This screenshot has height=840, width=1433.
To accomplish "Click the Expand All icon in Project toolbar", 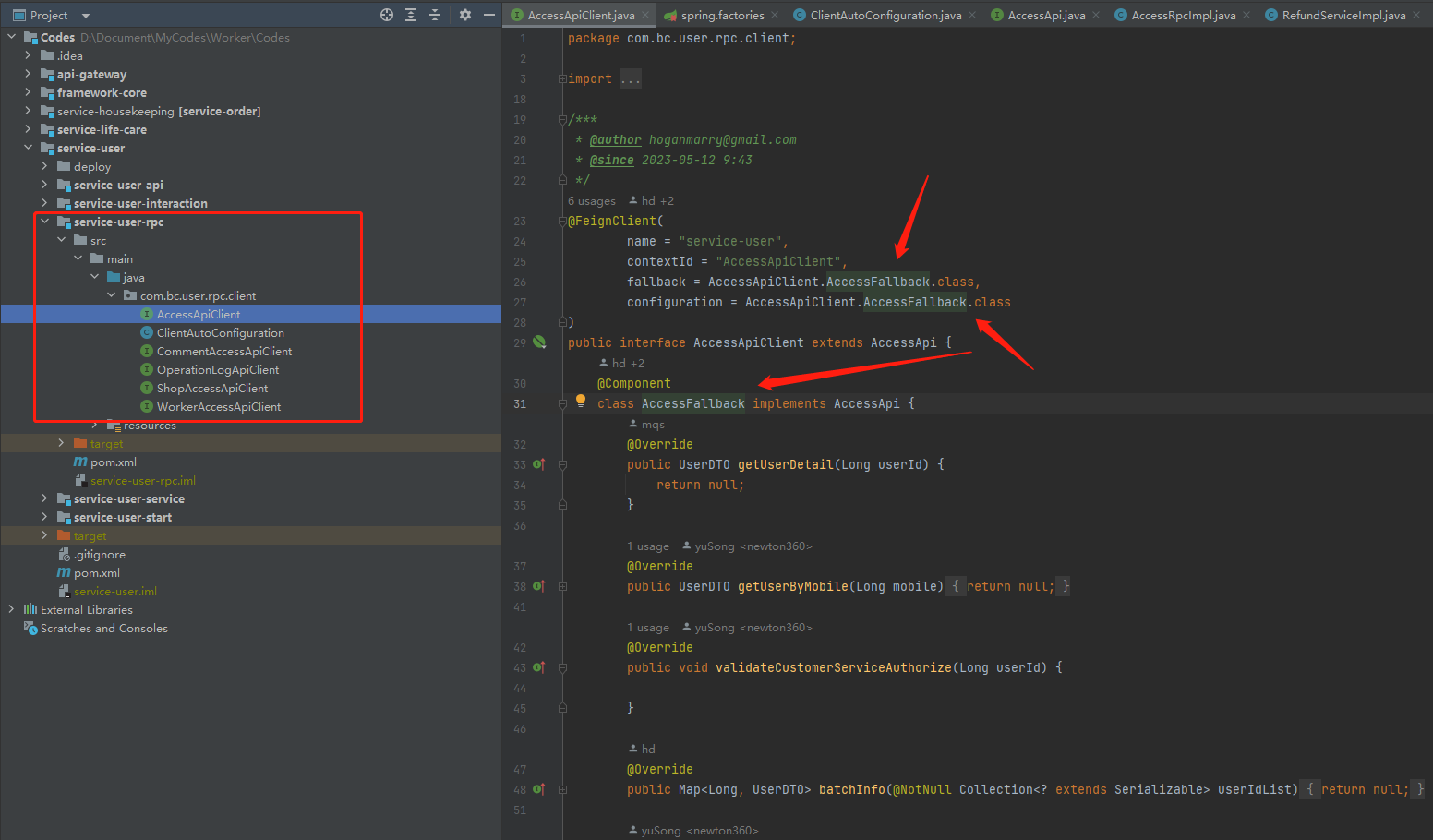I will pyautogui.click(x=411, y=15).
